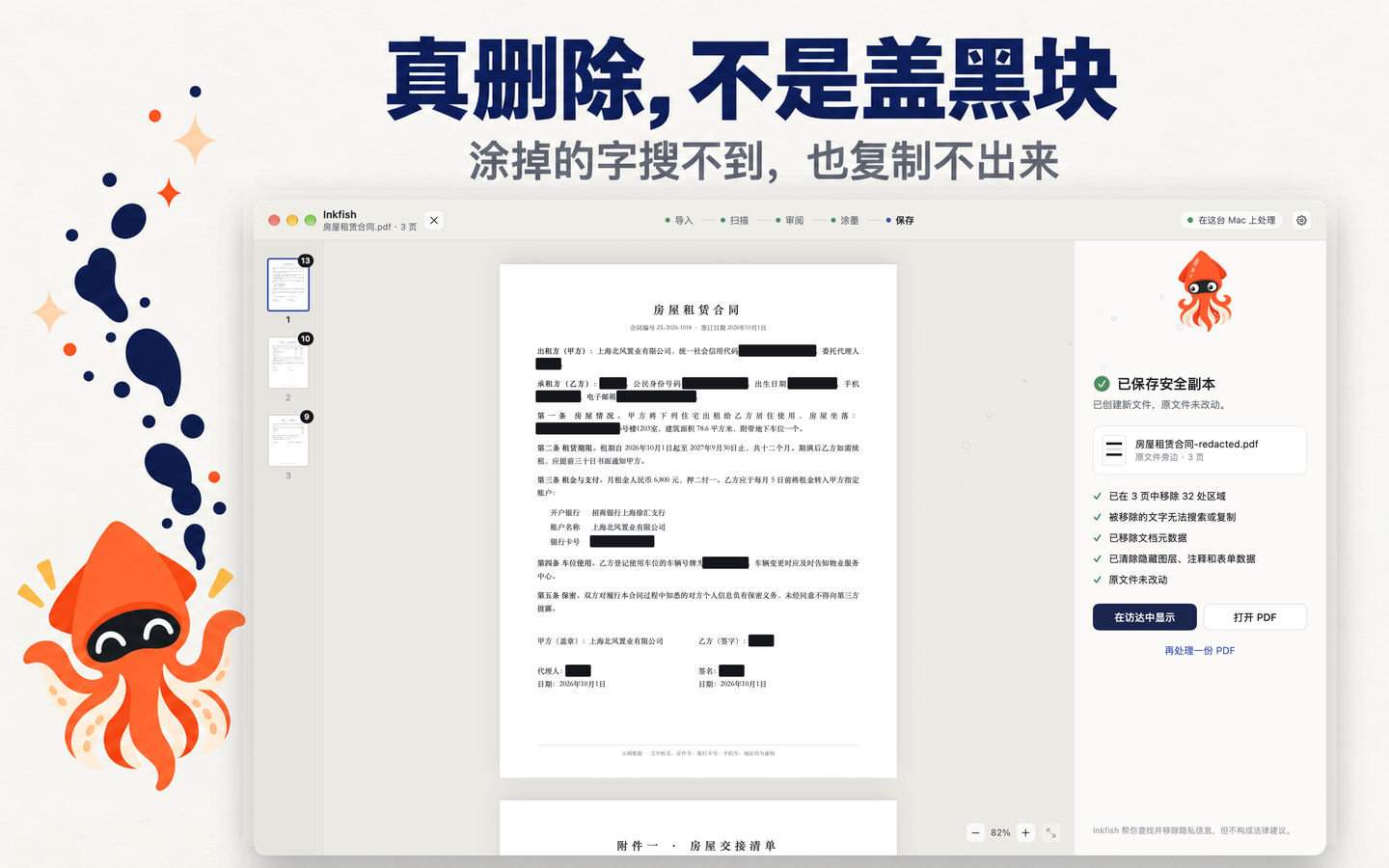Click the 已在 3 页中移除 32 处区域 line

(1167, 496)
